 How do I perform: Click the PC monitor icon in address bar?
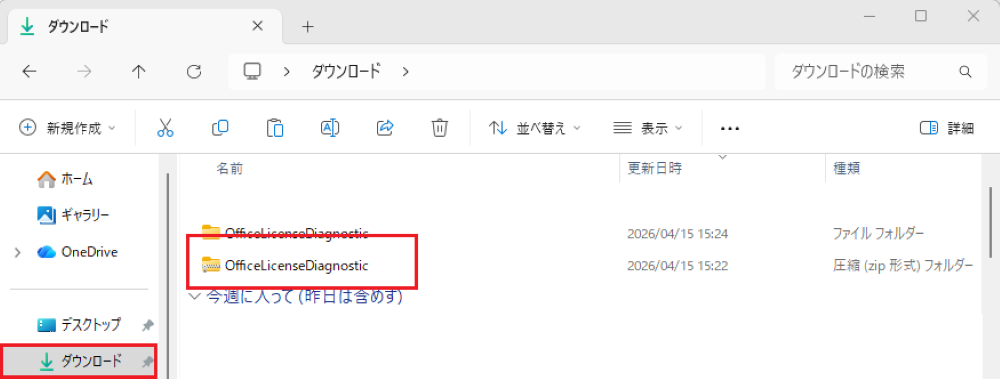click(253, 71)
